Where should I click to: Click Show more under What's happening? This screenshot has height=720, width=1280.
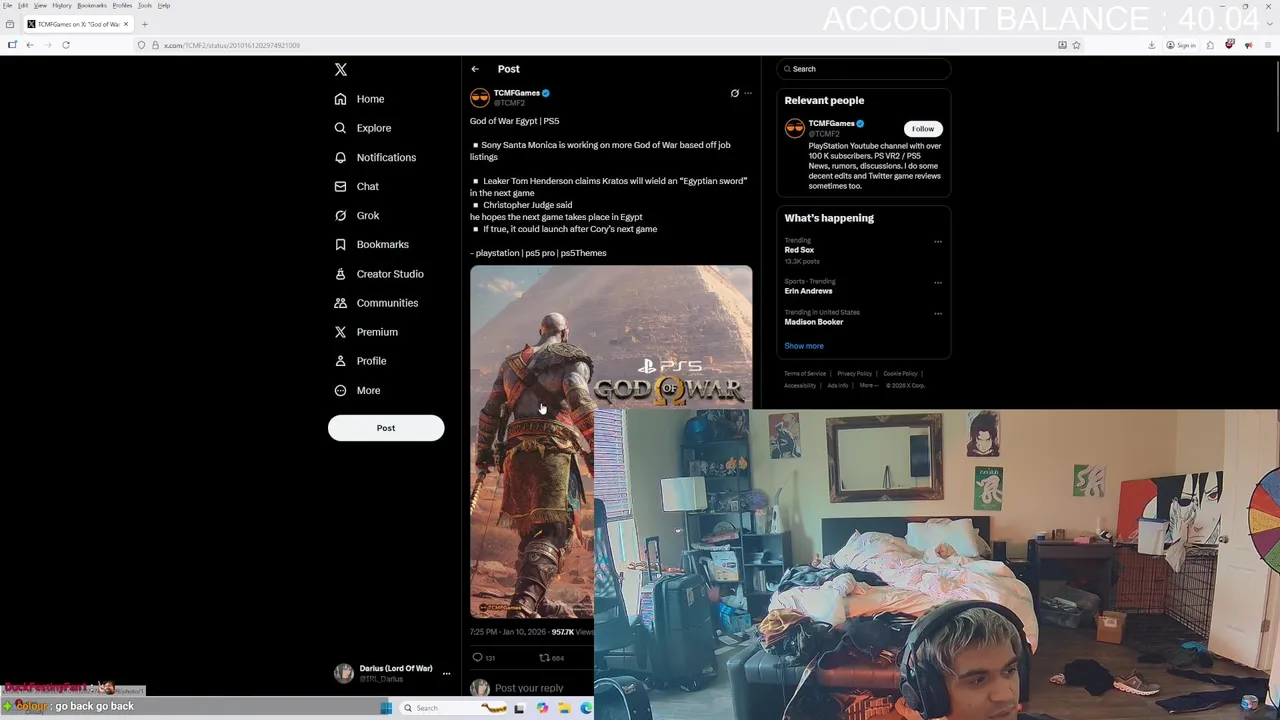pos(804,346)
